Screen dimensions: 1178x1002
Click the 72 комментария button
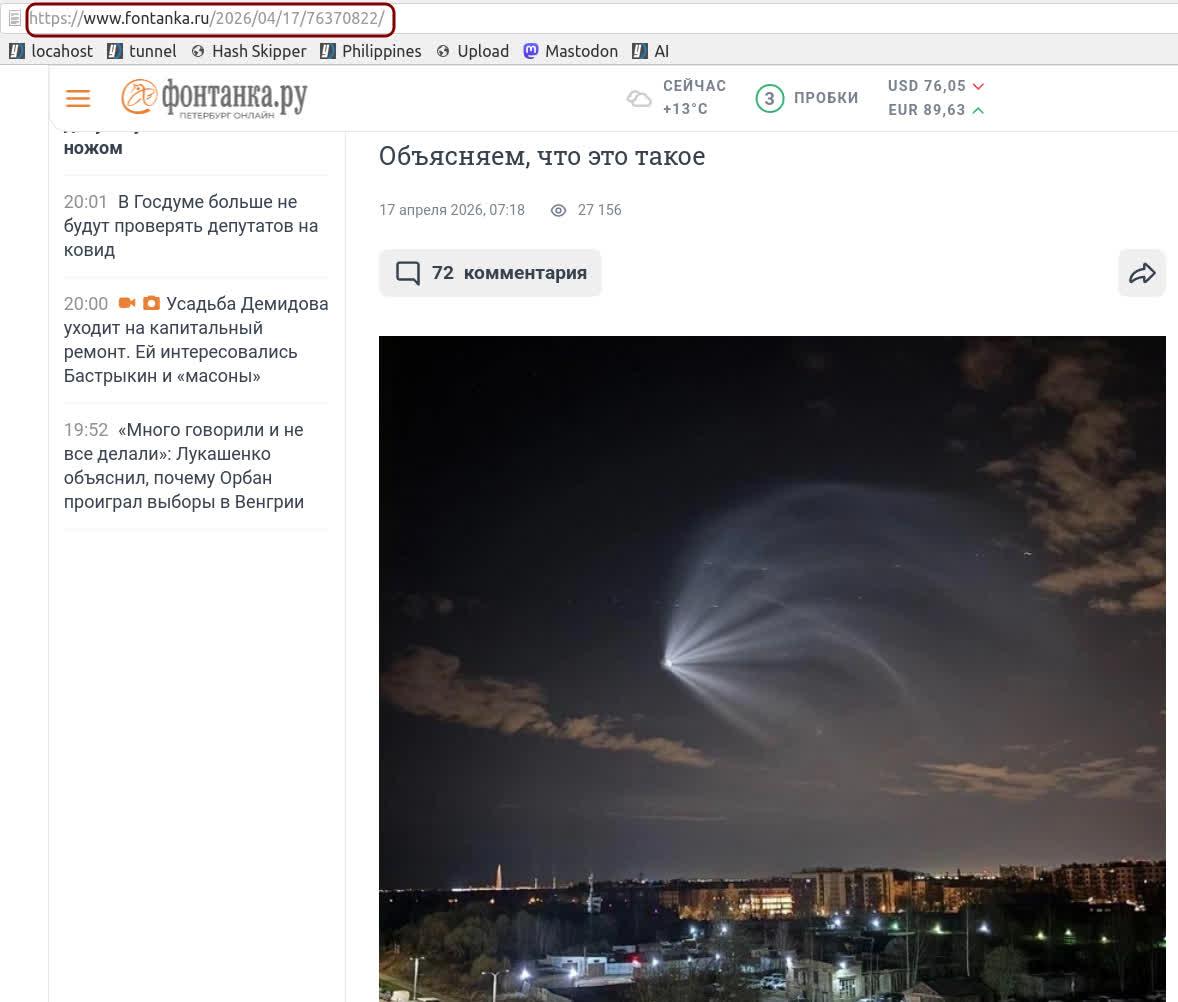click(490, 273)
